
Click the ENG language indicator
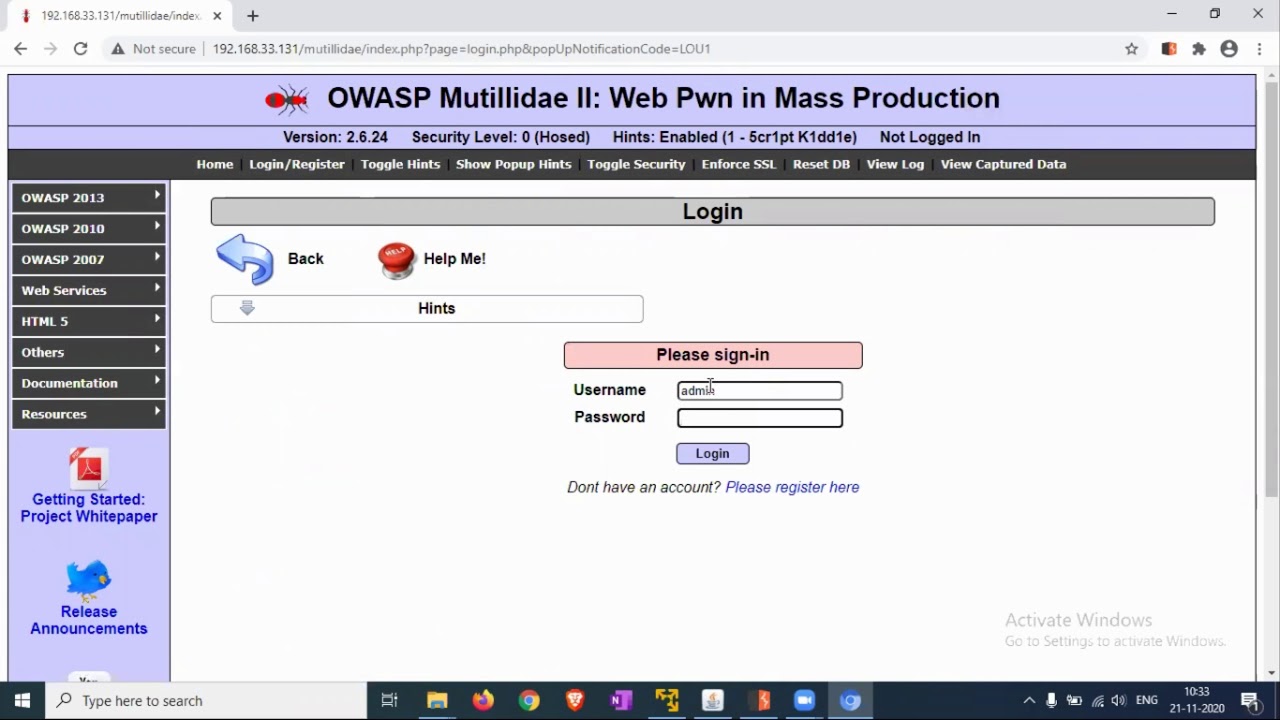click(1147, 701)
